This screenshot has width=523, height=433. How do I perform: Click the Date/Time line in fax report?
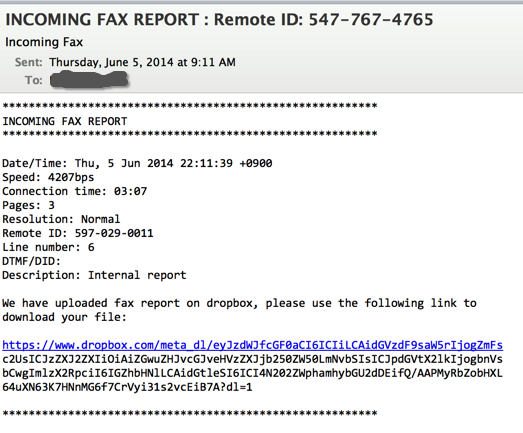click(137, 163)
